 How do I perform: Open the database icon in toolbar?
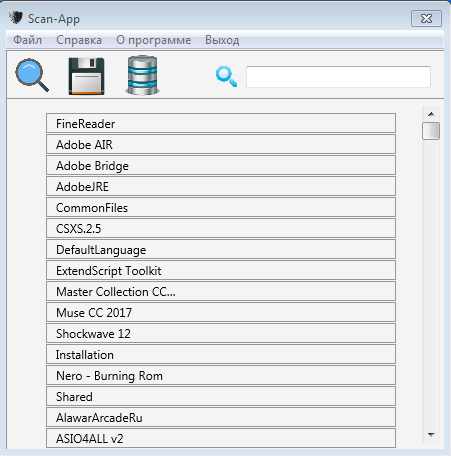[x=142, y=75]
